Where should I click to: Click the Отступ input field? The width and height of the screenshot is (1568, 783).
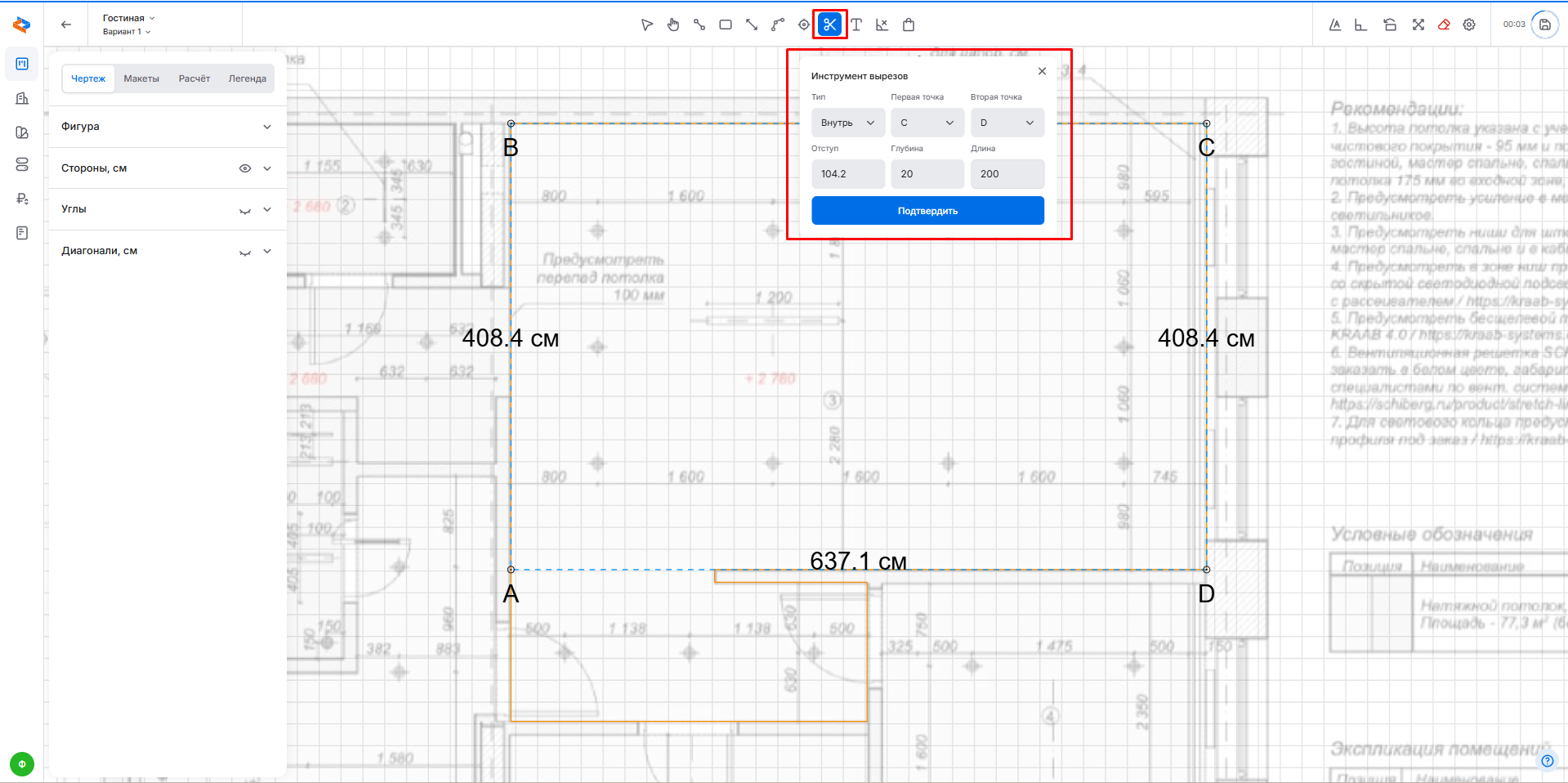click(847, 174)
